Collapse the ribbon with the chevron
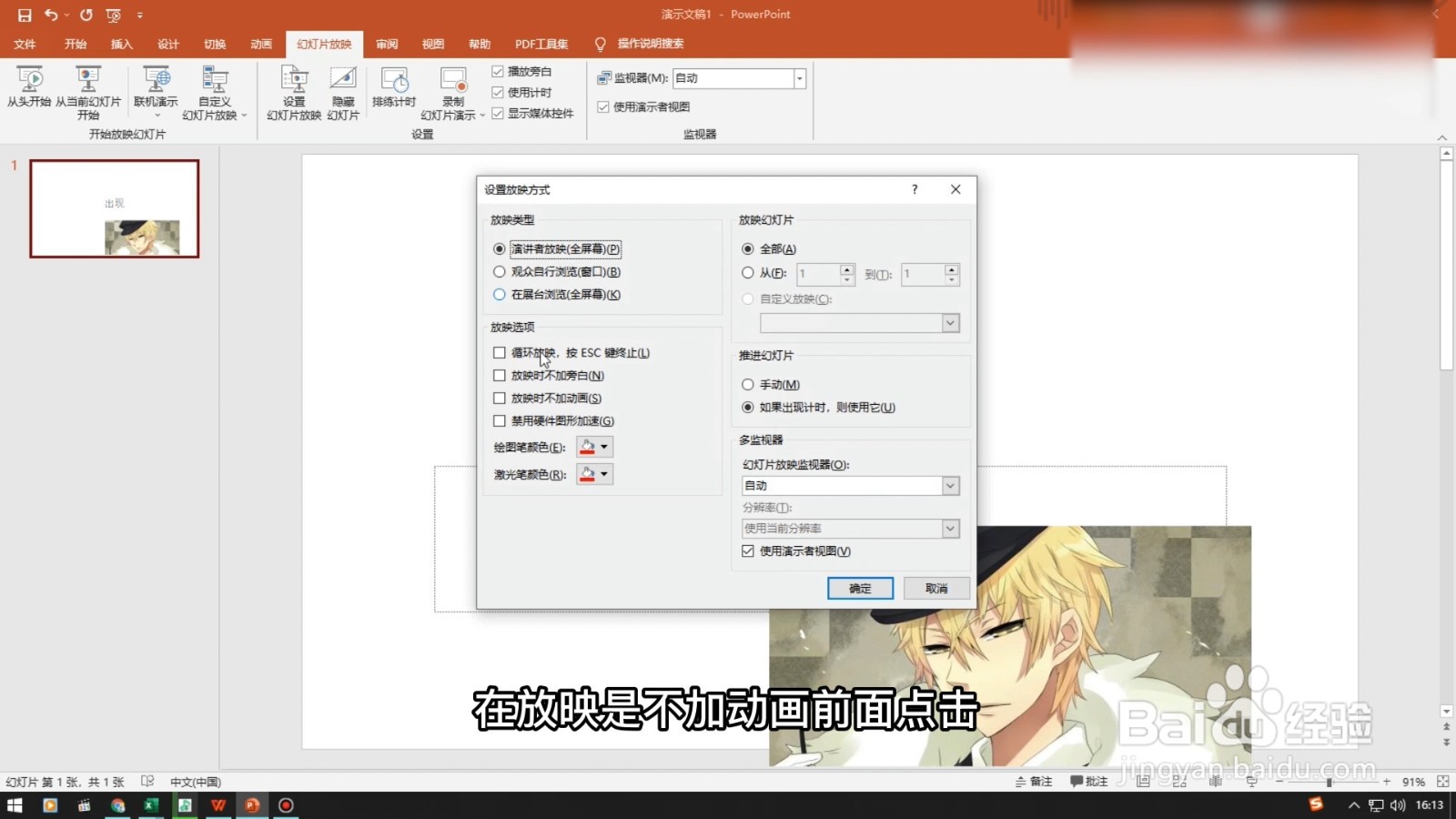The width and height of the screenshot is (1456, 819). point(1441,137)
